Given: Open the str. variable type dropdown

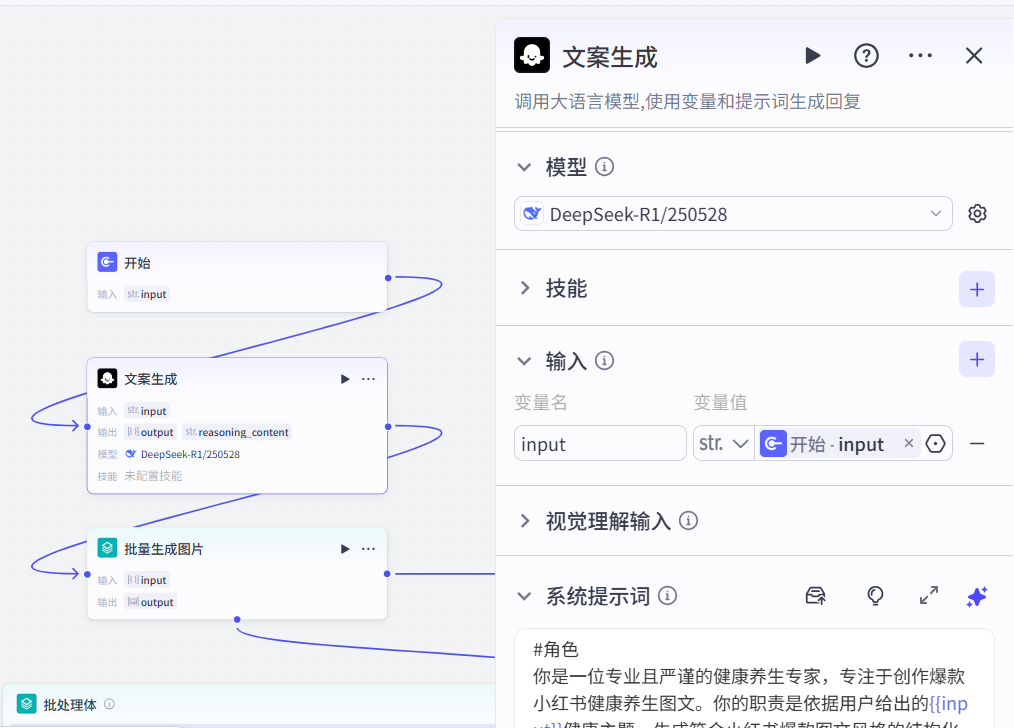Looking at the screenshot, I should tap(724, 444).
